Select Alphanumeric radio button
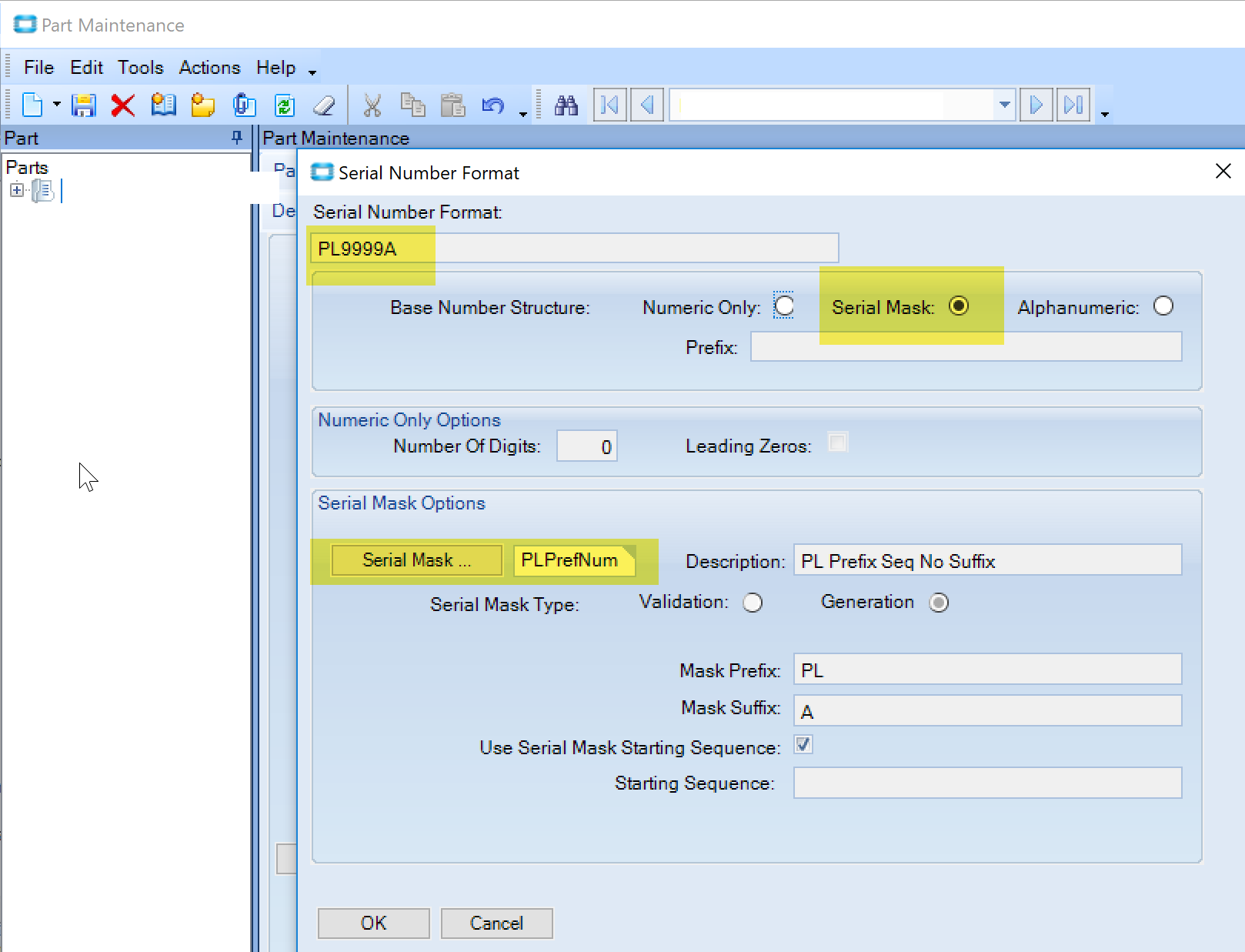 tap(1163, 306)
